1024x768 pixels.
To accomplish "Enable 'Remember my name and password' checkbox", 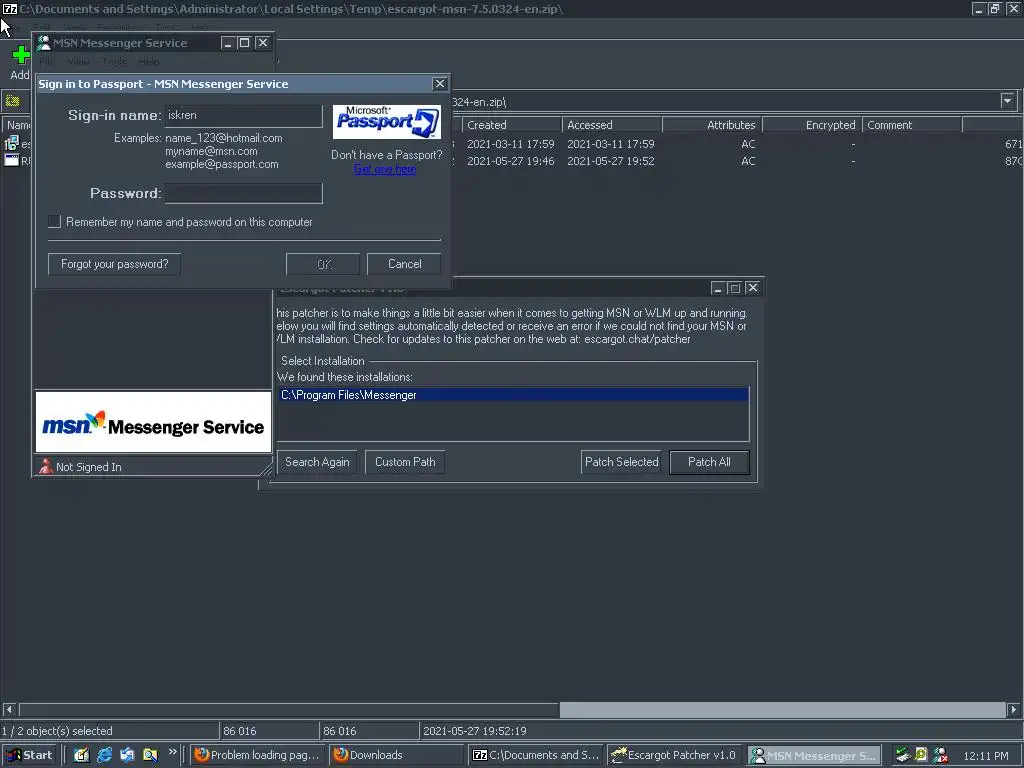I will click(54, 221).
